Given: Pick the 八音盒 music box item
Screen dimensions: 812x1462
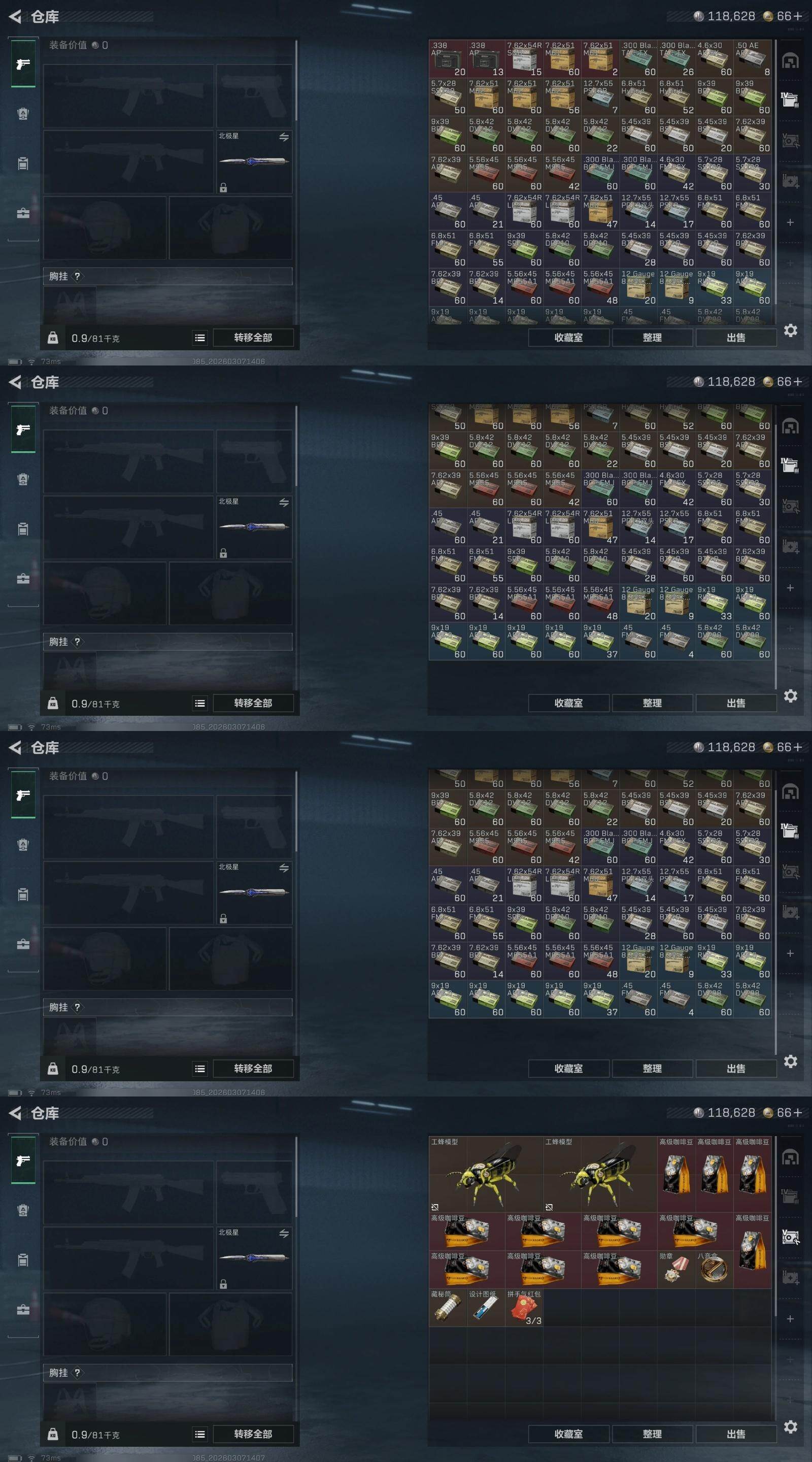Looking at the screenshot, I should point(714,1269).
